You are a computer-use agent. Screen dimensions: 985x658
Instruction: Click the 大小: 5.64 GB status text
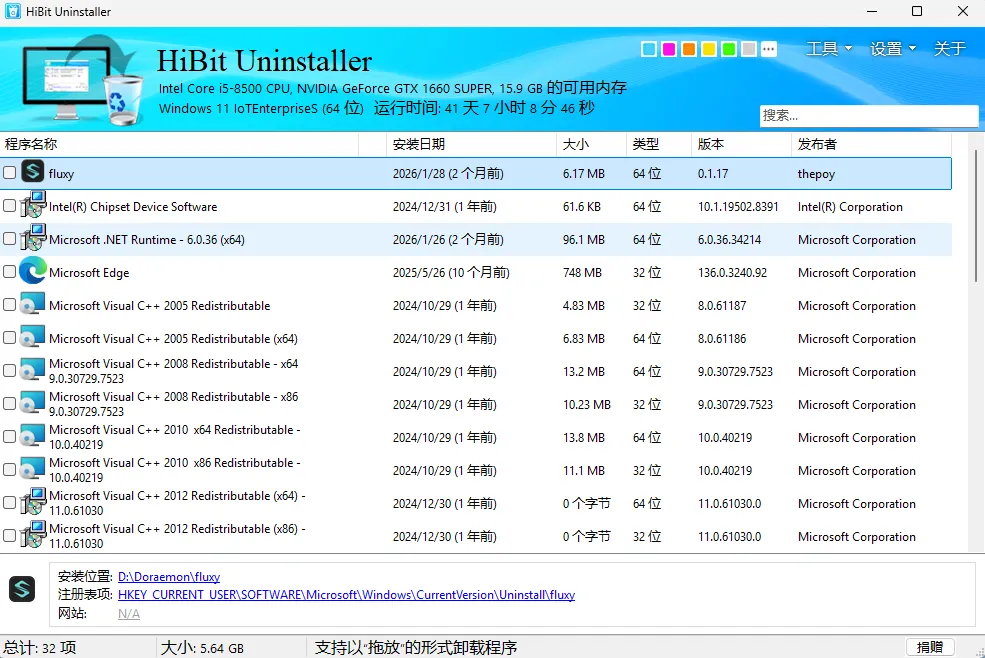coord(202,647)
